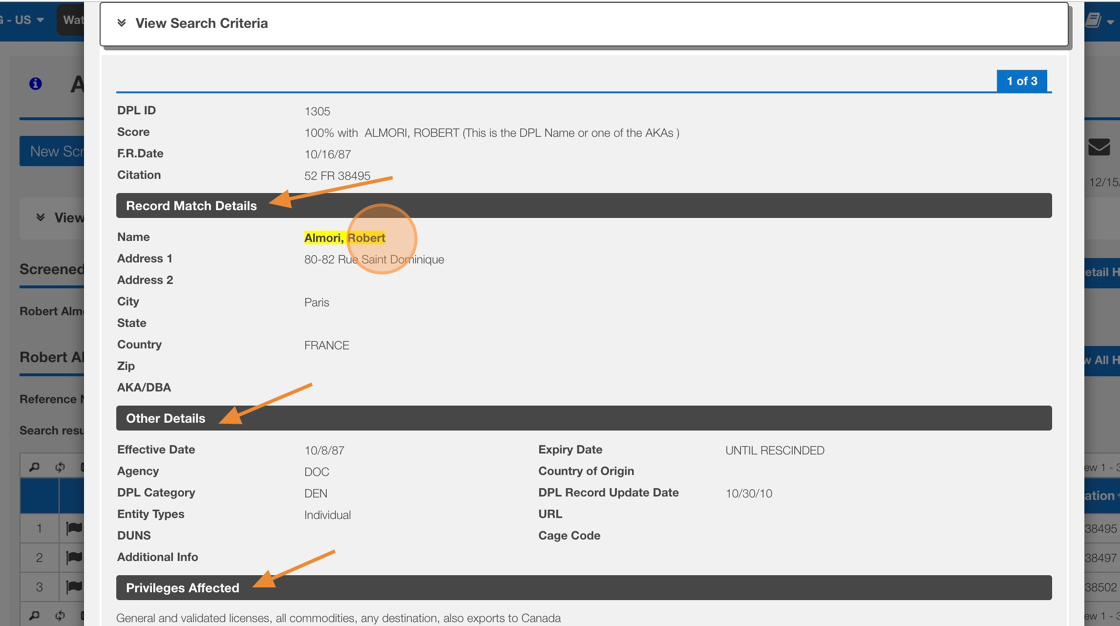The height and width of the screenshot is (626, 1120).
Task: Click the Detail button partially hidden at right
Action: [x=1101, y=272]
